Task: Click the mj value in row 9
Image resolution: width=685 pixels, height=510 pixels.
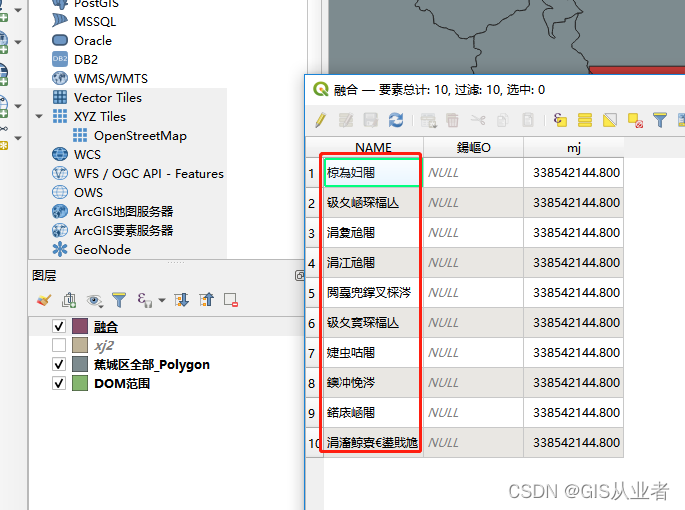Action: (x=574, y=413)
